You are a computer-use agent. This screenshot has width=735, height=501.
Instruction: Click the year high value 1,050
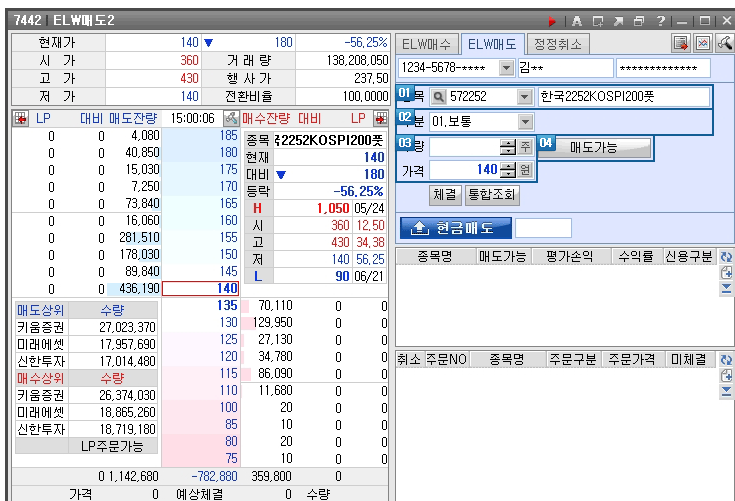[x=333, y=209]
